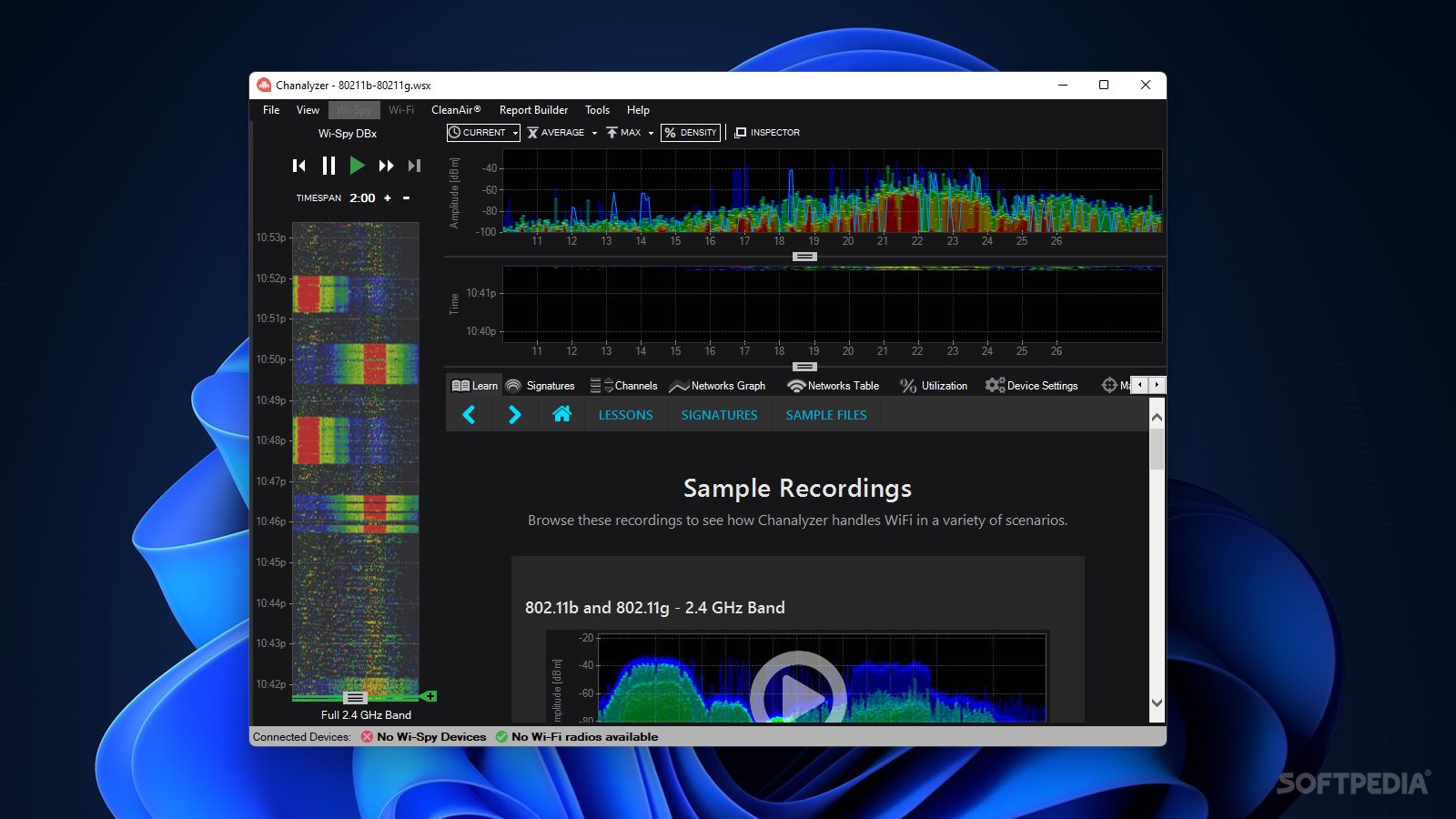Viewport: 1456px width, 819px height.
Task: Toggle the AVERAGE trace view
Action: coord(556,133)
